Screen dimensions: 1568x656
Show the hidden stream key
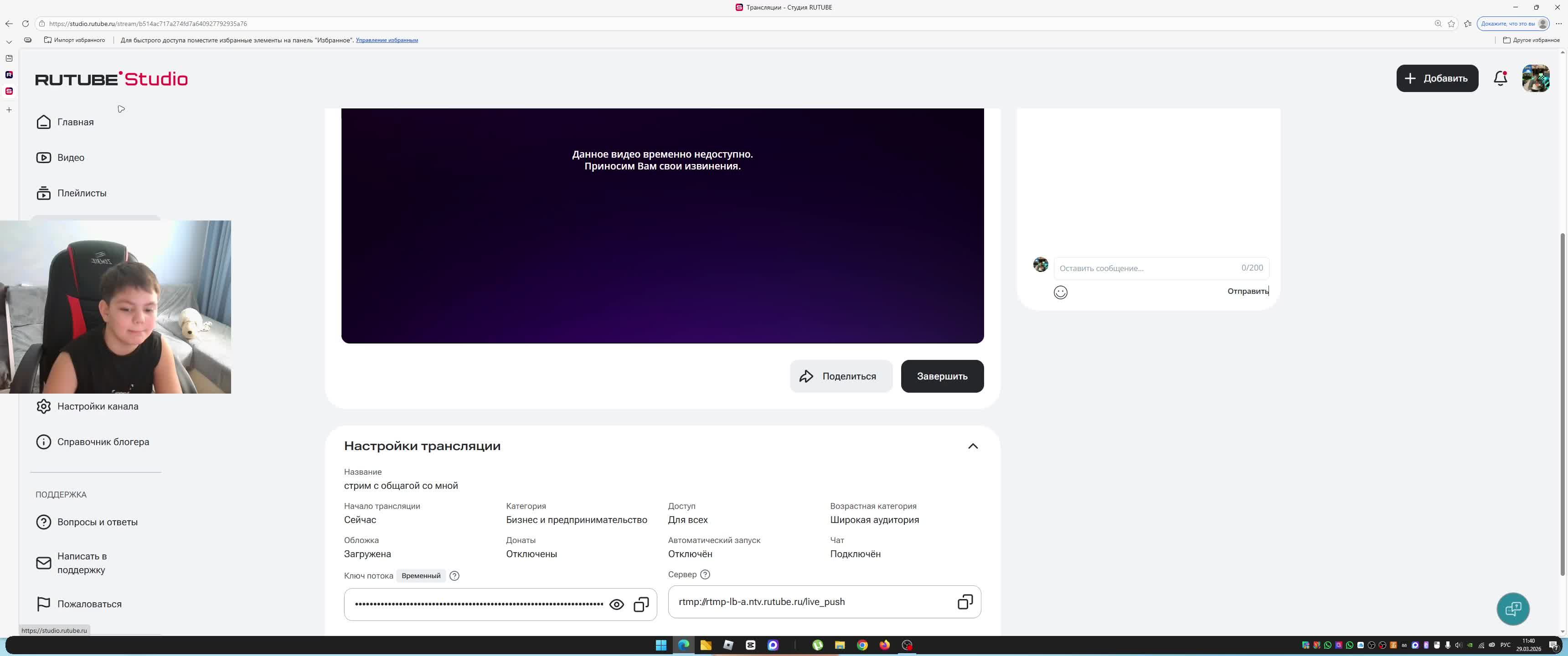coord(616,605)
